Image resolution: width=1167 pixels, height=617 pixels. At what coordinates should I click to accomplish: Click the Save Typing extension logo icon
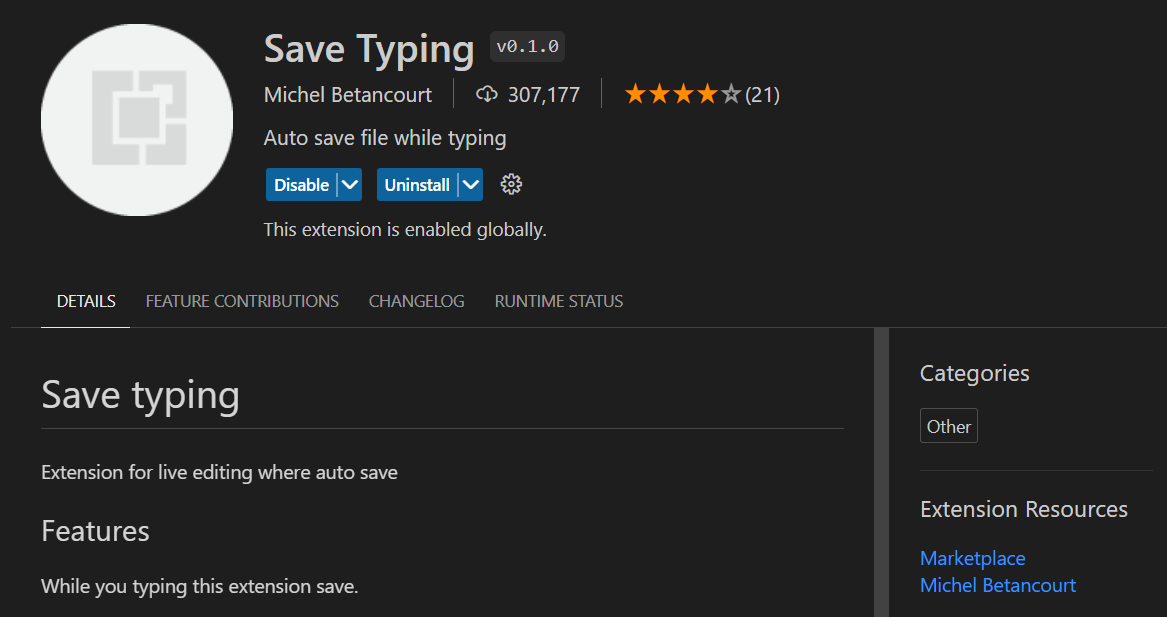click(x=137, y=119)
